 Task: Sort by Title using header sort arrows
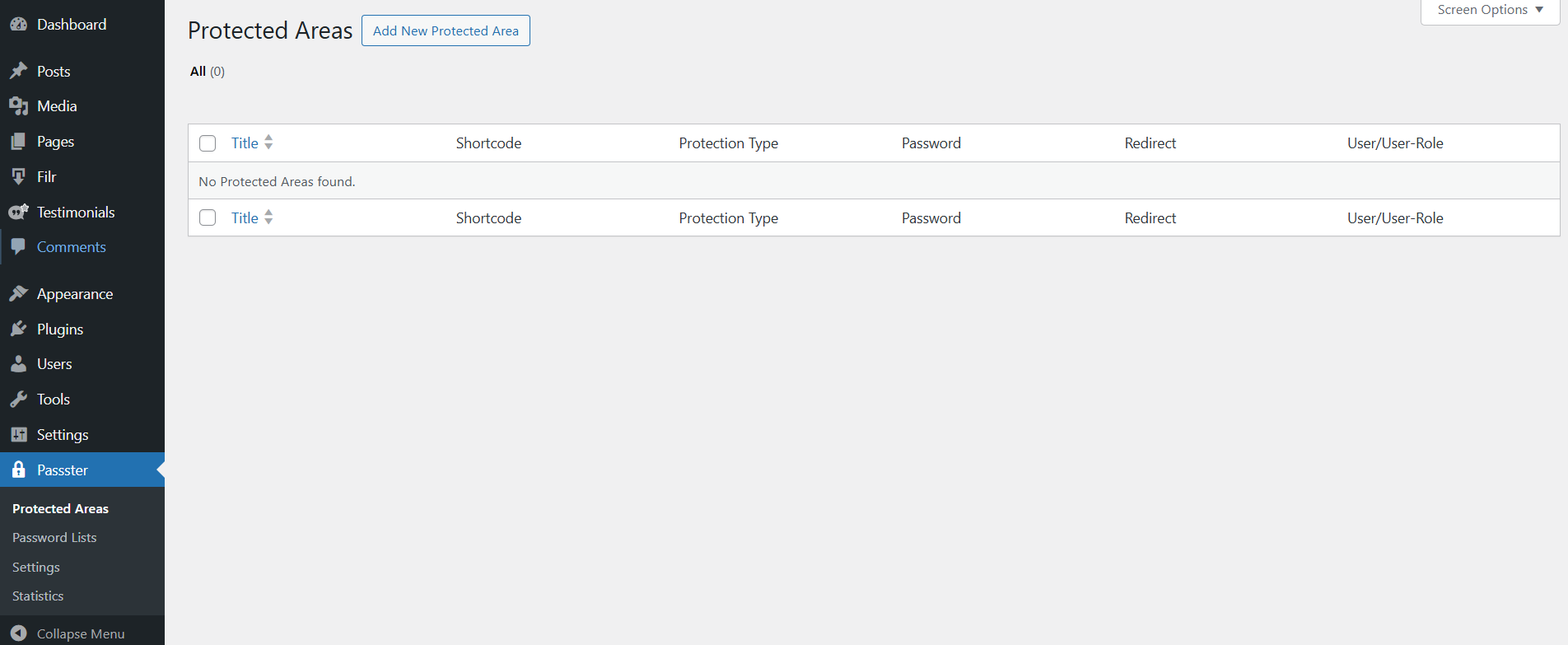[x=268, y=143]
